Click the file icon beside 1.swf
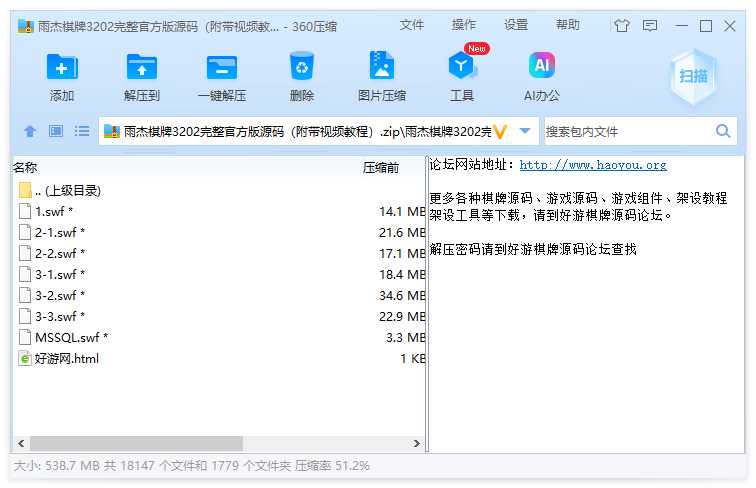The height and width of the screenshot is (488, 756). [25, 211]
